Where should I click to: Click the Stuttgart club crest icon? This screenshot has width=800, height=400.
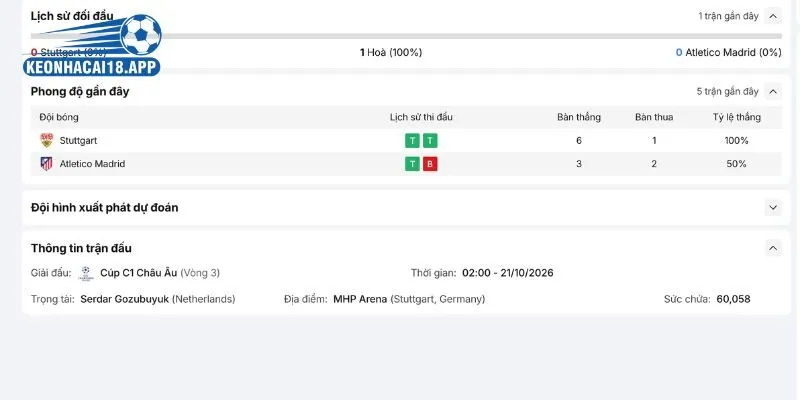coord(46,140)
